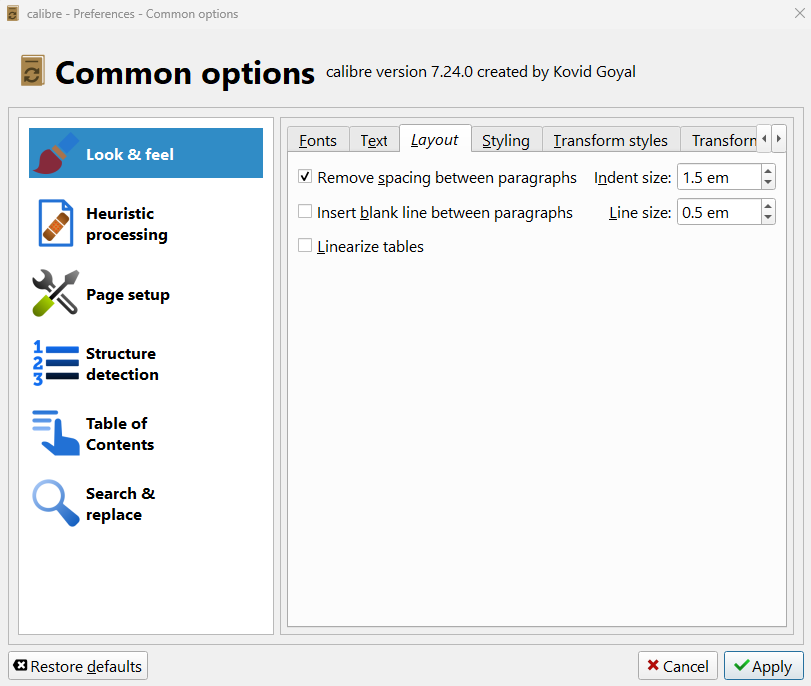Image resolution: width=811 pixels, height=686 pixels.
Task: Switch to the Text tab
Action: (373, 140)
